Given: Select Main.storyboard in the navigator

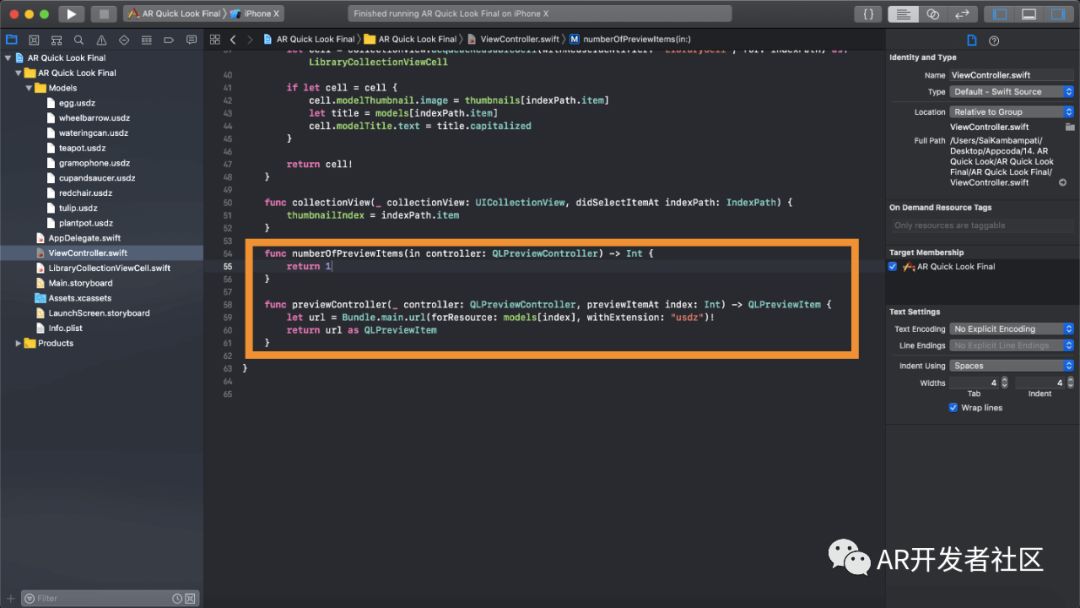Looking at the screenshot, I should point(80,283).
